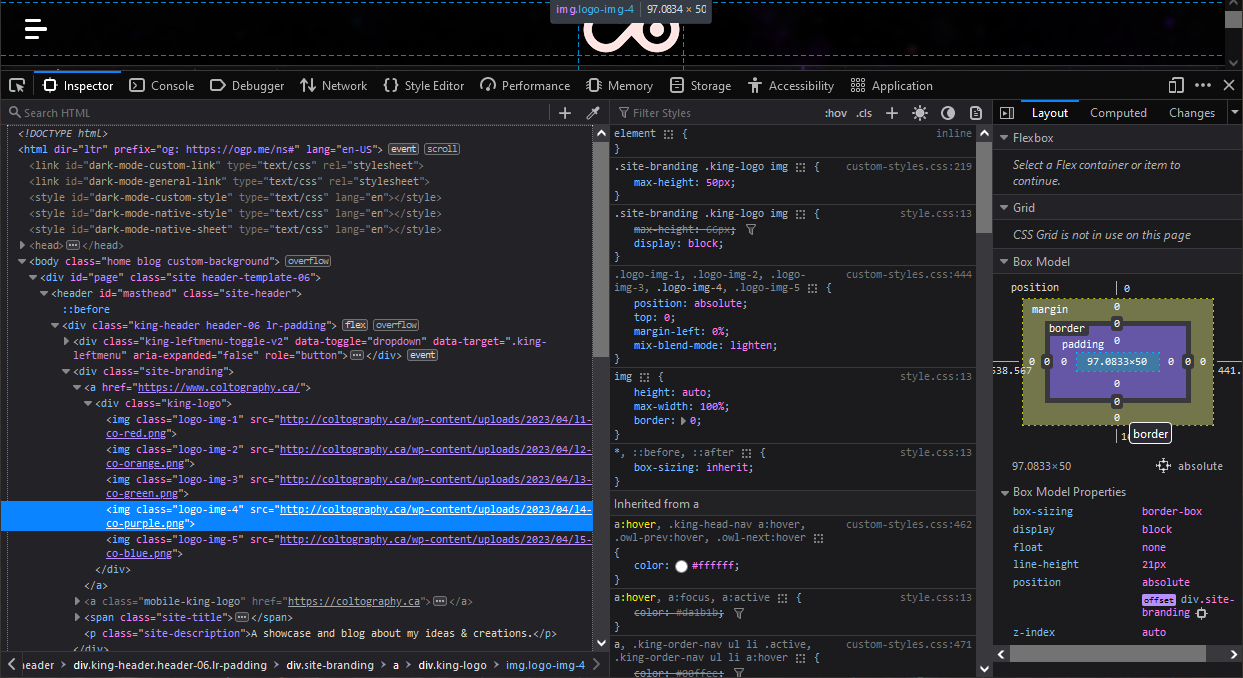Toggle light color scheme simulation
Viewport: 1243px width, 678px height.
[920, 113]
